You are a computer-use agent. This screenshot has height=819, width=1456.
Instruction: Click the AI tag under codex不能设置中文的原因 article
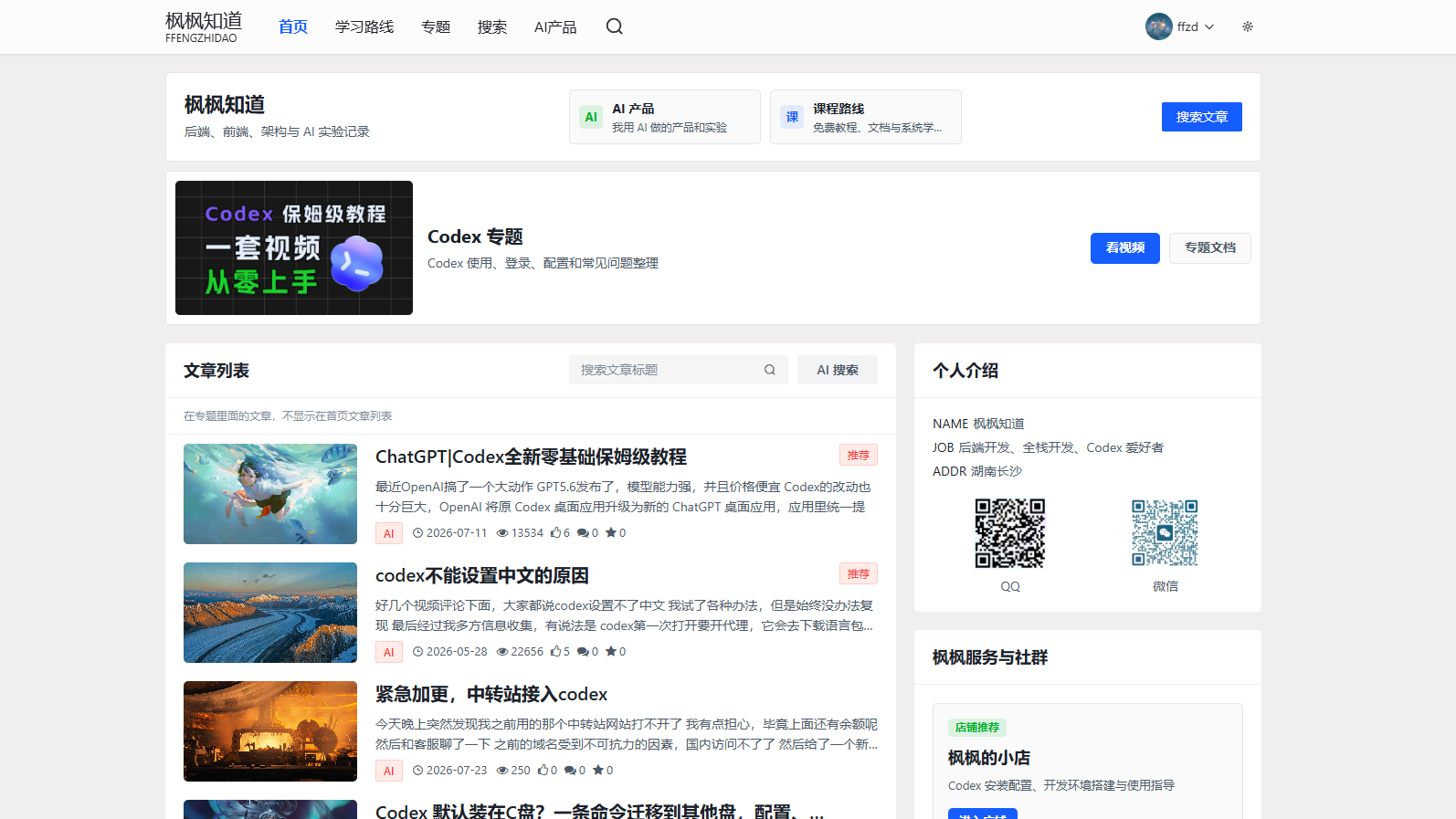click(389, 652)
